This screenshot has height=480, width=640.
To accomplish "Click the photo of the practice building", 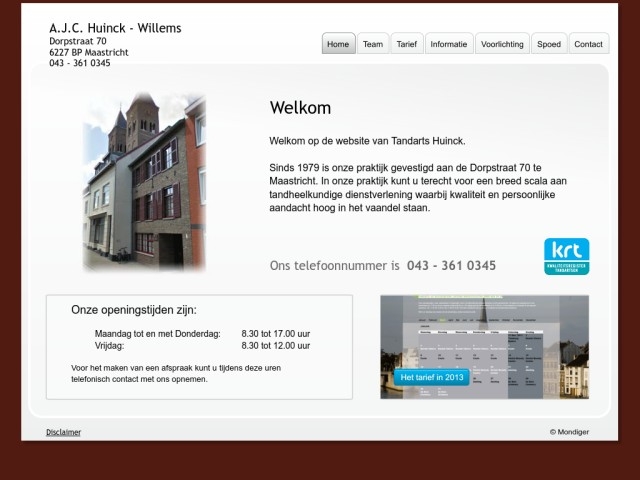I will coord(144,183).
